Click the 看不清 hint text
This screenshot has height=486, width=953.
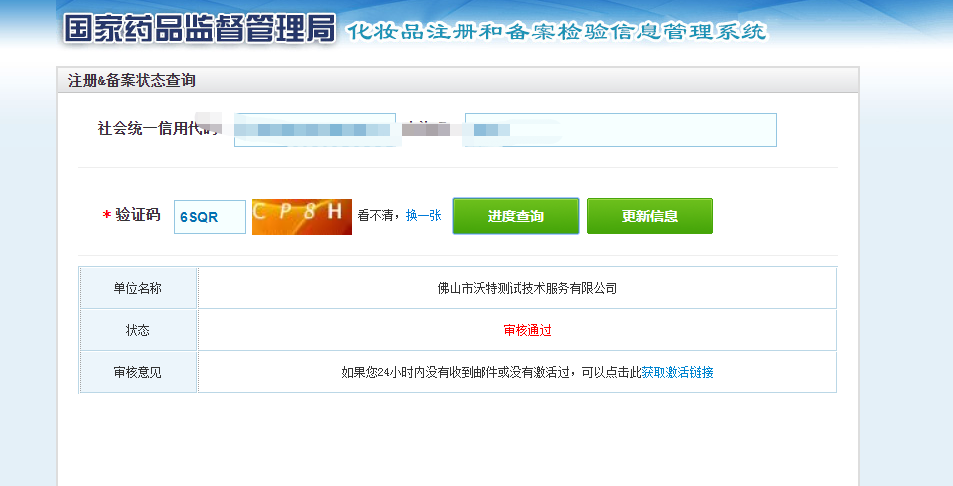378,216
